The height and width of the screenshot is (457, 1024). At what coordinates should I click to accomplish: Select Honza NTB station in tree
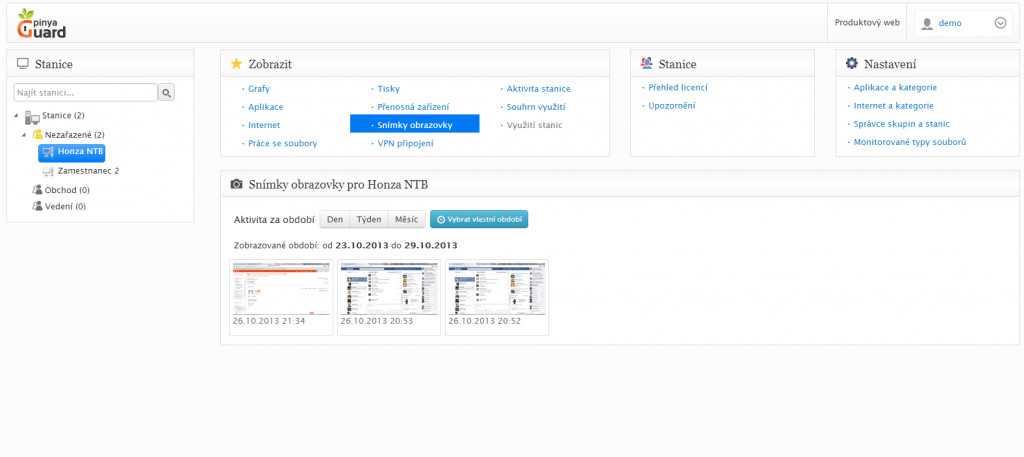pos(71,152)
